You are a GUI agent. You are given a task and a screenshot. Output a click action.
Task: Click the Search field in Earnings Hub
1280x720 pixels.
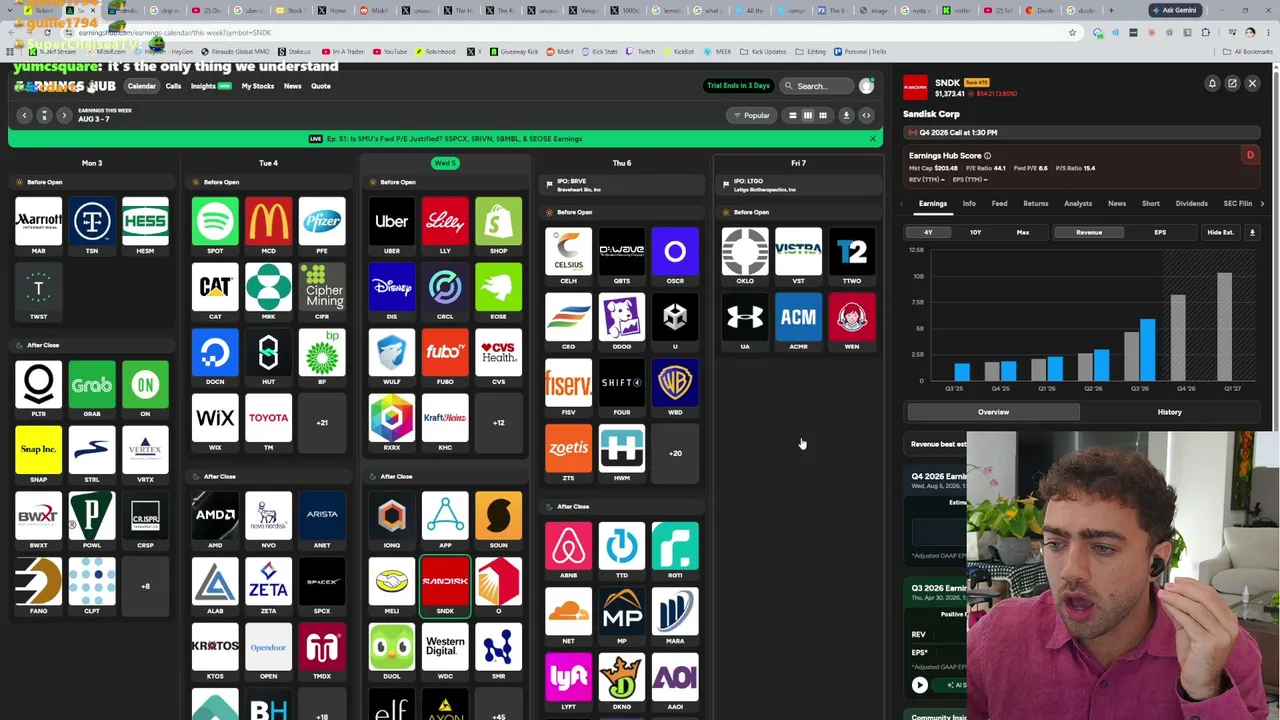(818, 86)
